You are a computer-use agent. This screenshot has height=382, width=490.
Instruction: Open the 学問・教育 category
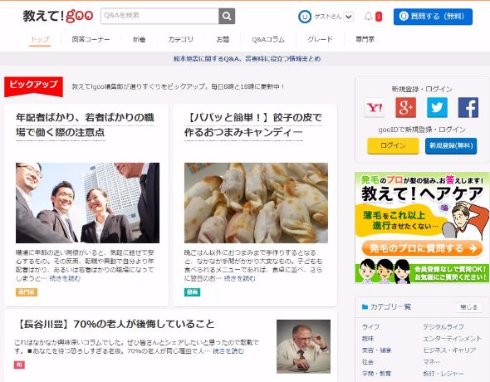point(376,373)
